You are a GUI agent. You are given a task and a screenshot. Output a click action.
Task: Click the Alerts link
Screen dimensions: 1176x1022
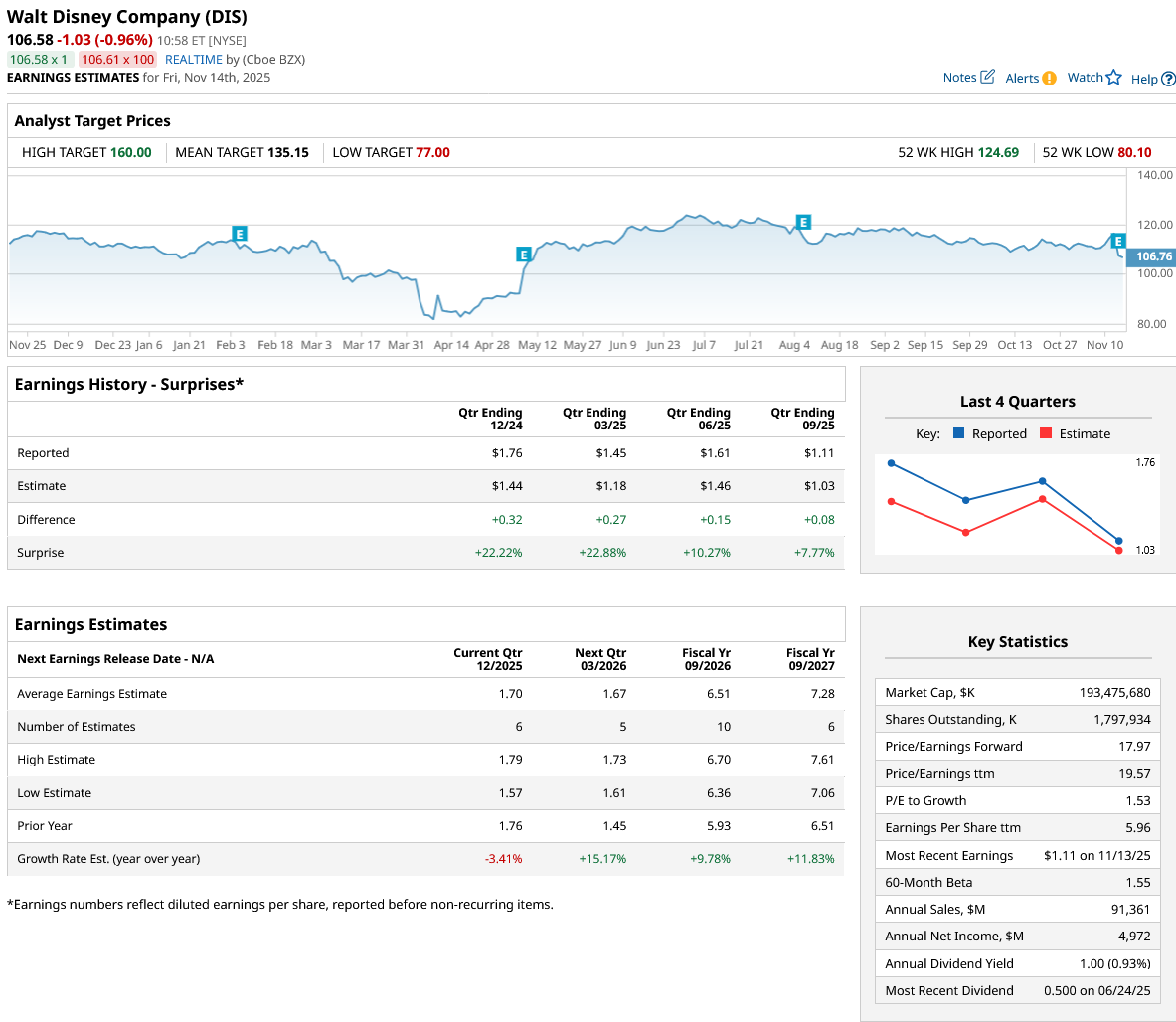pyautogui.click(x=1022, y=78)
